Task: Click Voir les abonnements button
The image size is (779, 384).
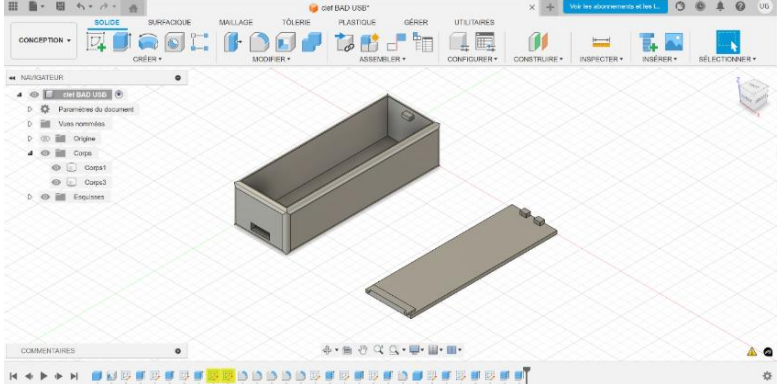Action: (x=615, y=7)
